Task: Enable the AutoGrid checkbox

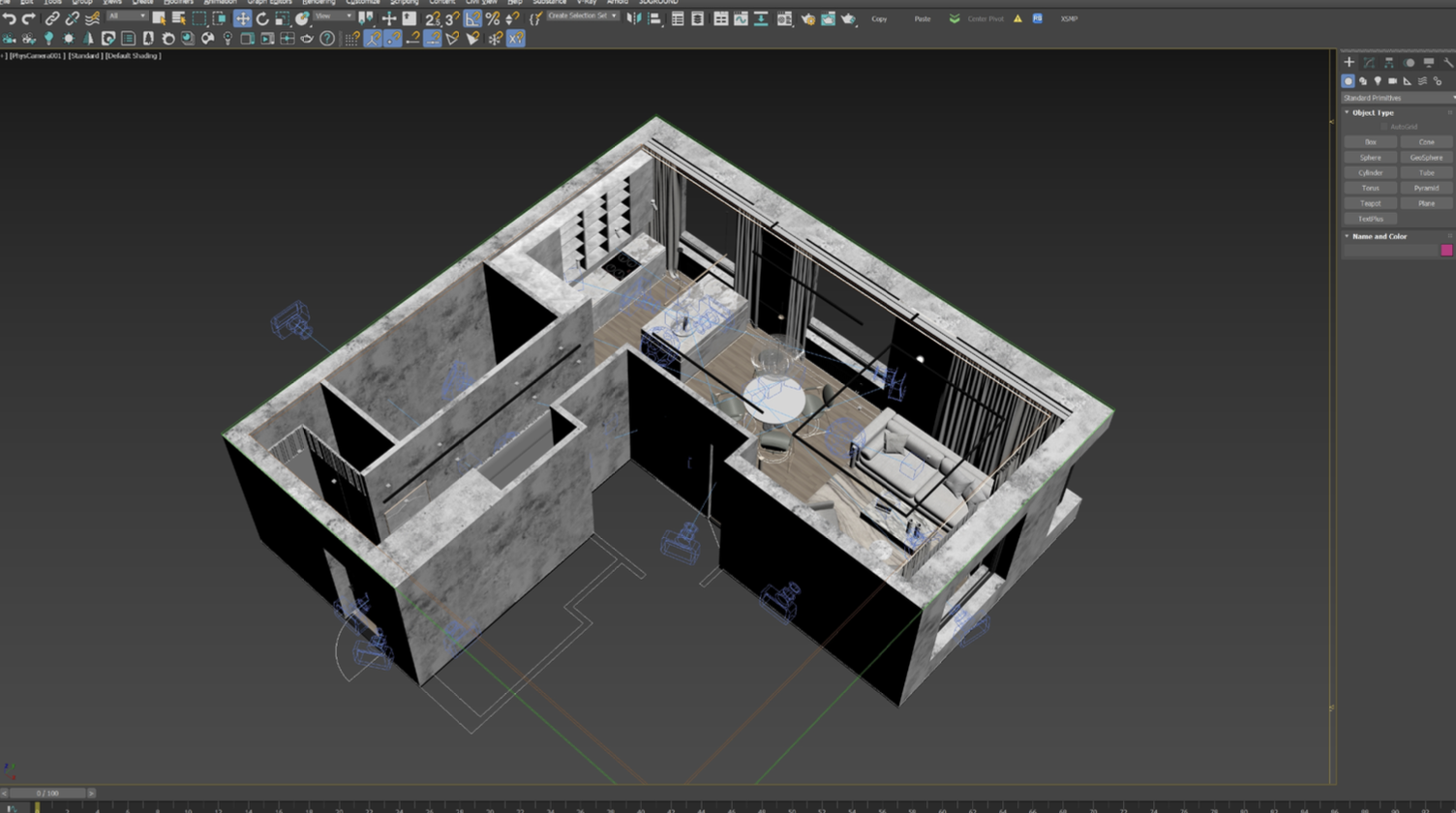Action: [x=1384, y=127]
